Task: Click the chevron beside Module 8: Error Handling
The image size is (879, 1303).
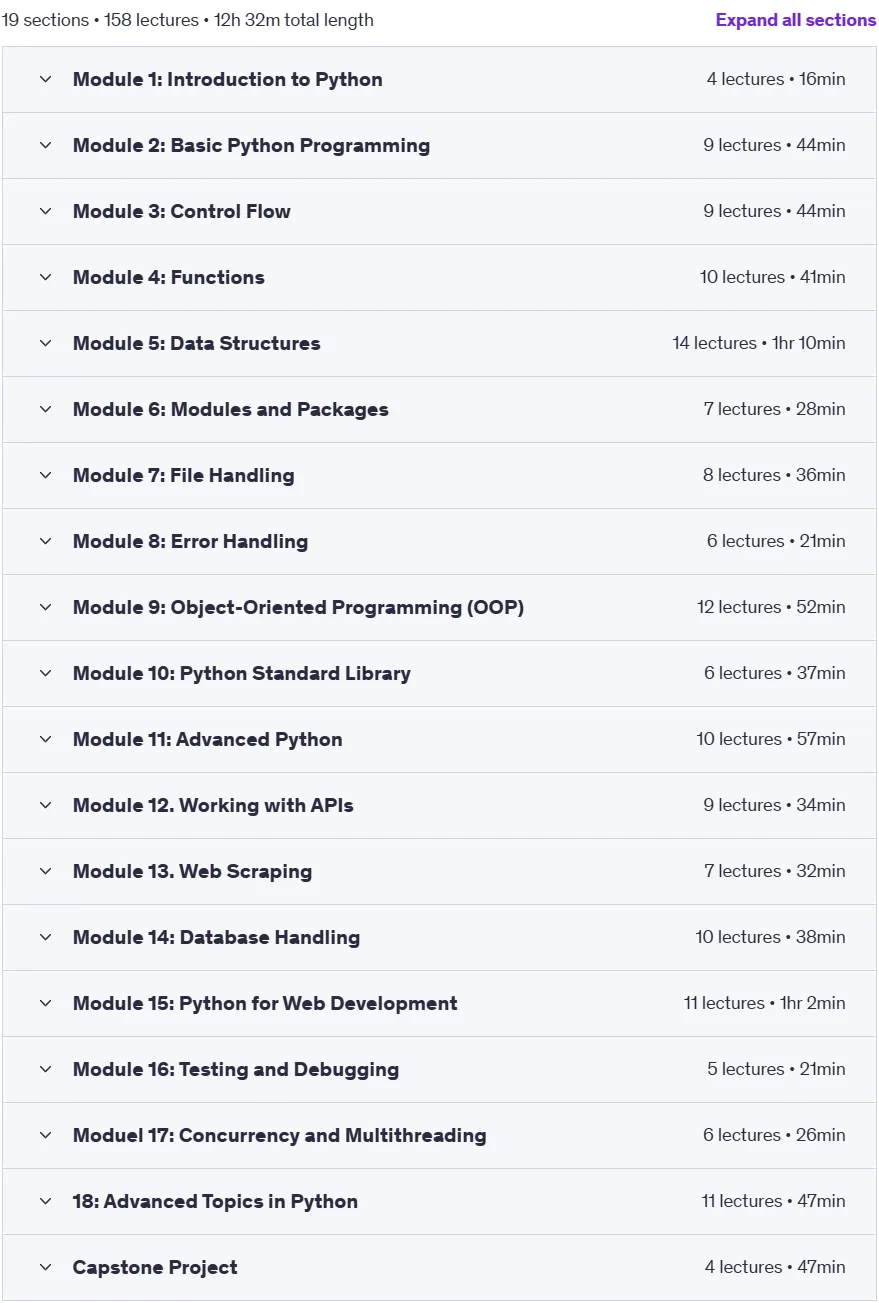Action: coord(45,541)
